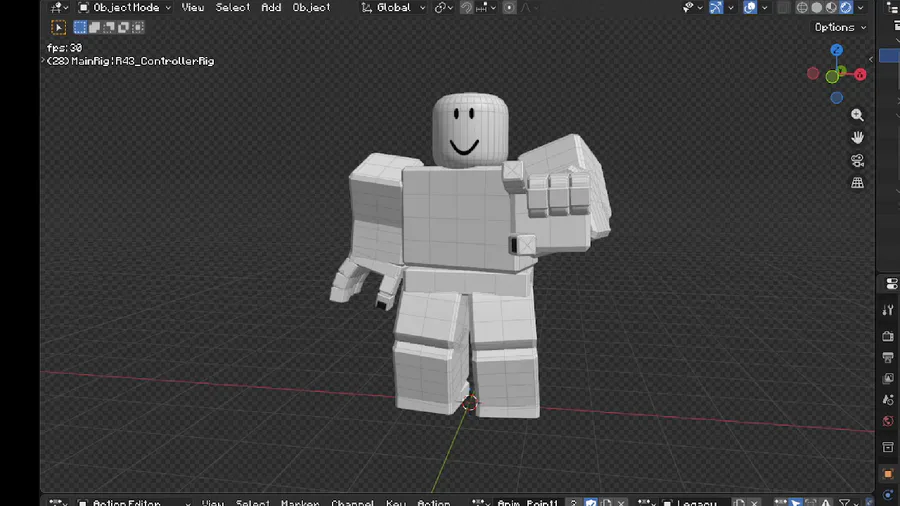
Task: Open the Scene properties tab
Action: point(889,400)
